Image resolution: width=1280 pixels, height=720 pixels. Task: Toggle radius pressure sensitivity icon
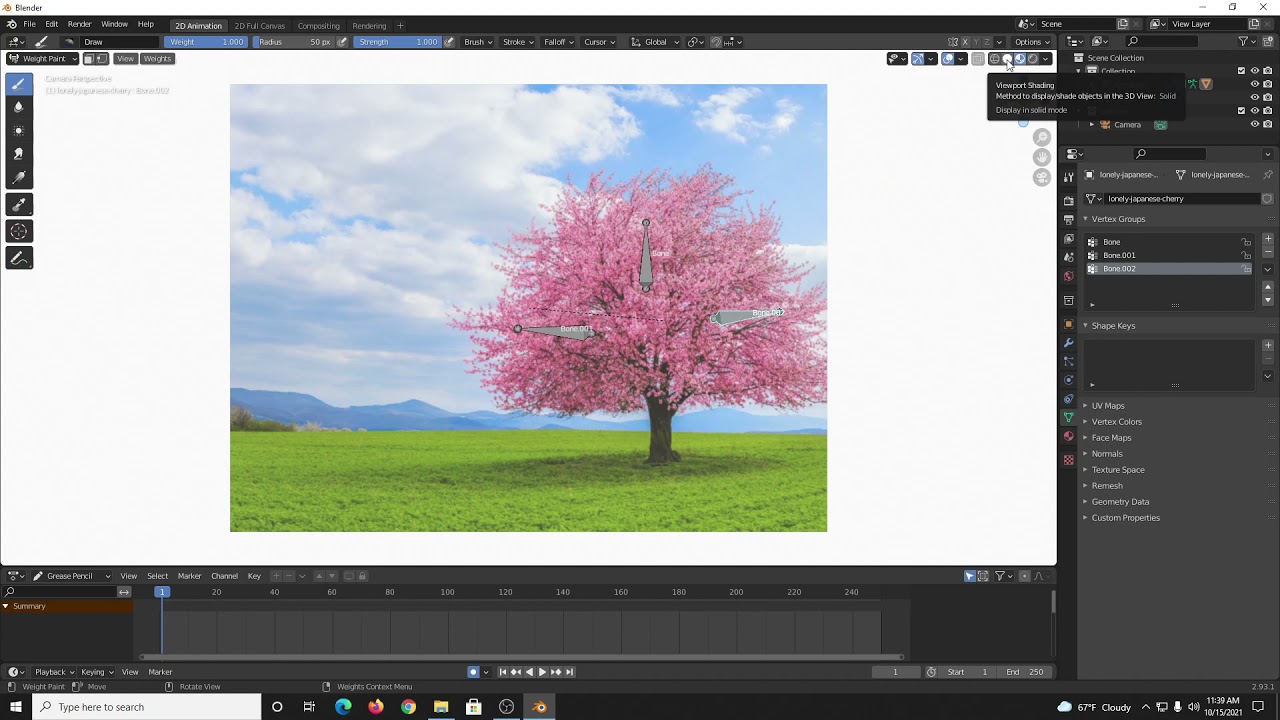click(x=342, y=42)
